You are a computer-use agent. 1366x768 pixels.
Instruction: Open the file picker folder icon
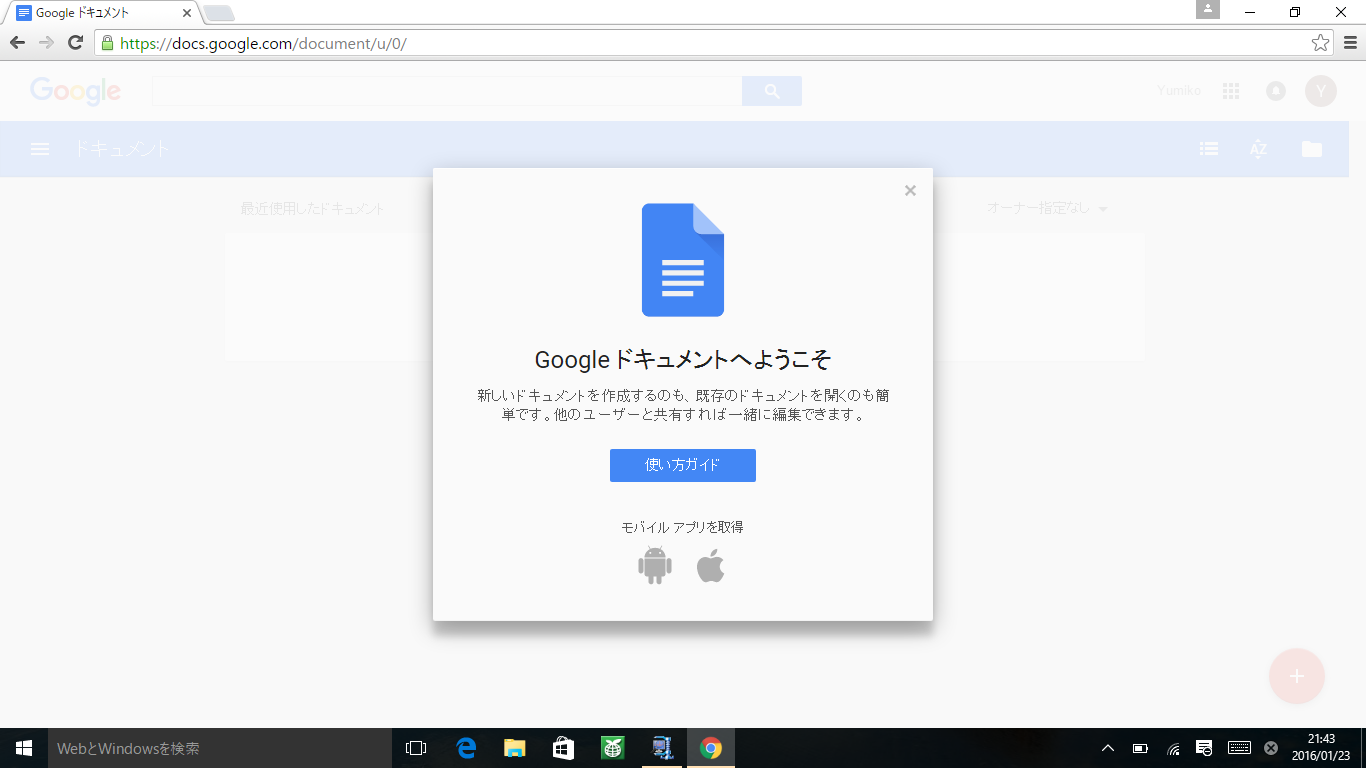(1312, 149)
